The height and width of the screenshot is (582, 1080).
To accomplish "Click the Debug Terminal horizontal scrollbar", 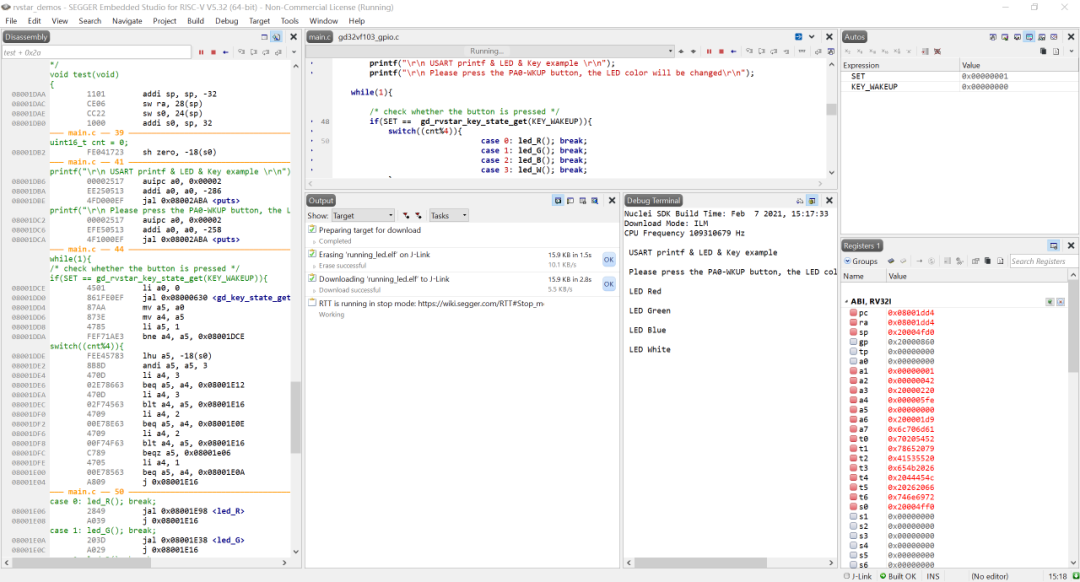I will point(701,563).
